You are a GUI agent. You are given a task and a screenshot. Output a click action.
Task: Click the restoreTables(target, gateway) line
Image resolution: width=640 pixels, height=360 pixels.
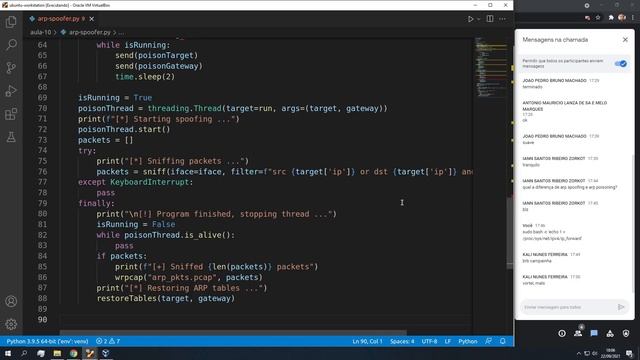166,298
